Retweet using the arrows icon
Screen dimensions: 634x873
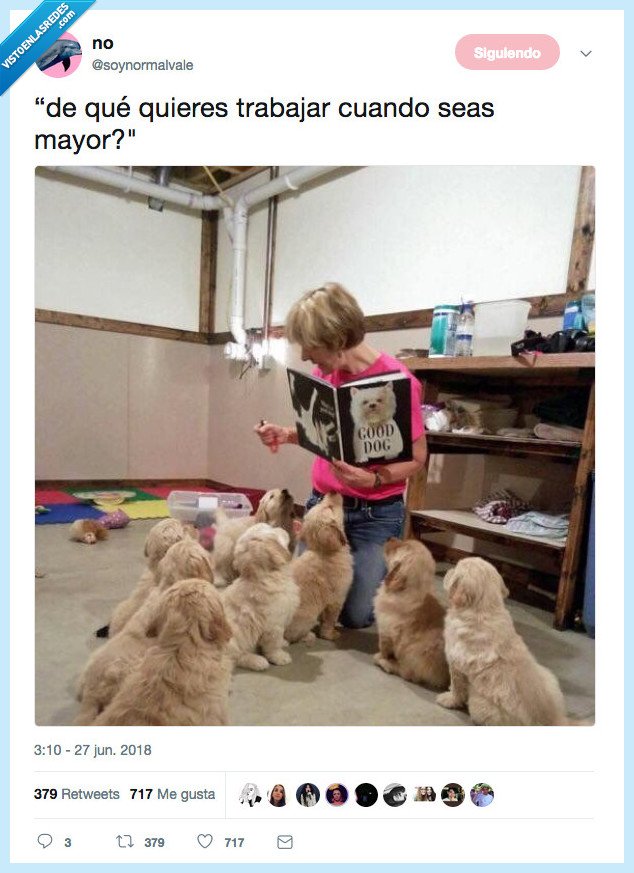click(125, 841)
